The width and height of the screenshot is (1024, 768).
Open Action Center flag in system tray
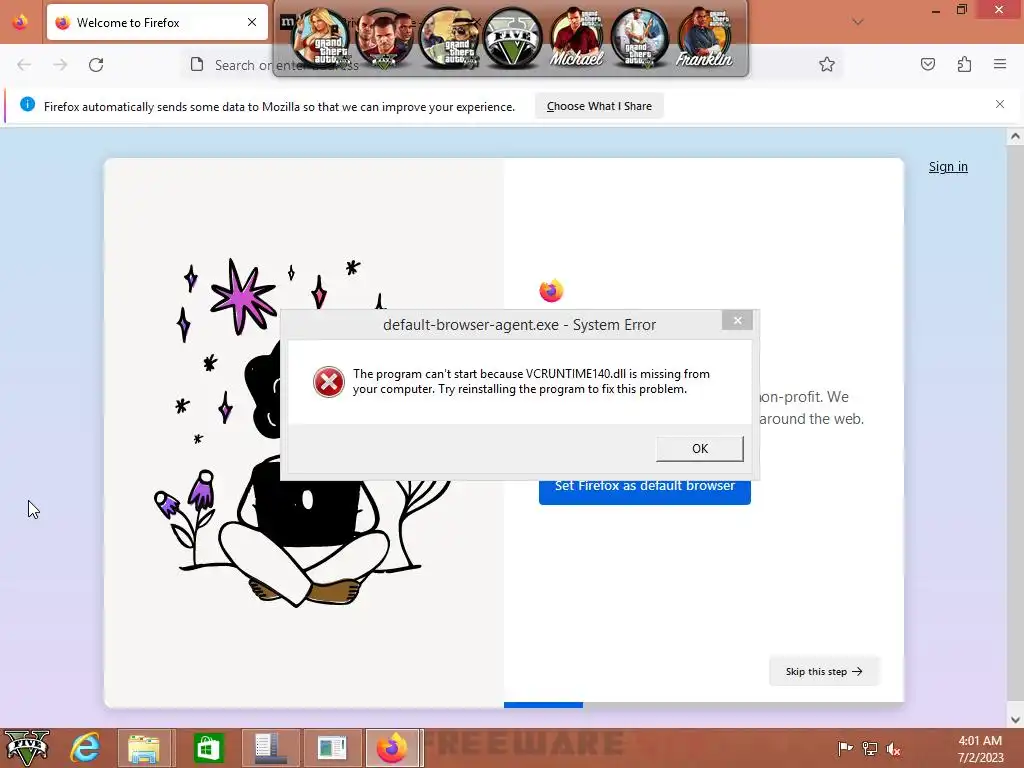(845, 748)
